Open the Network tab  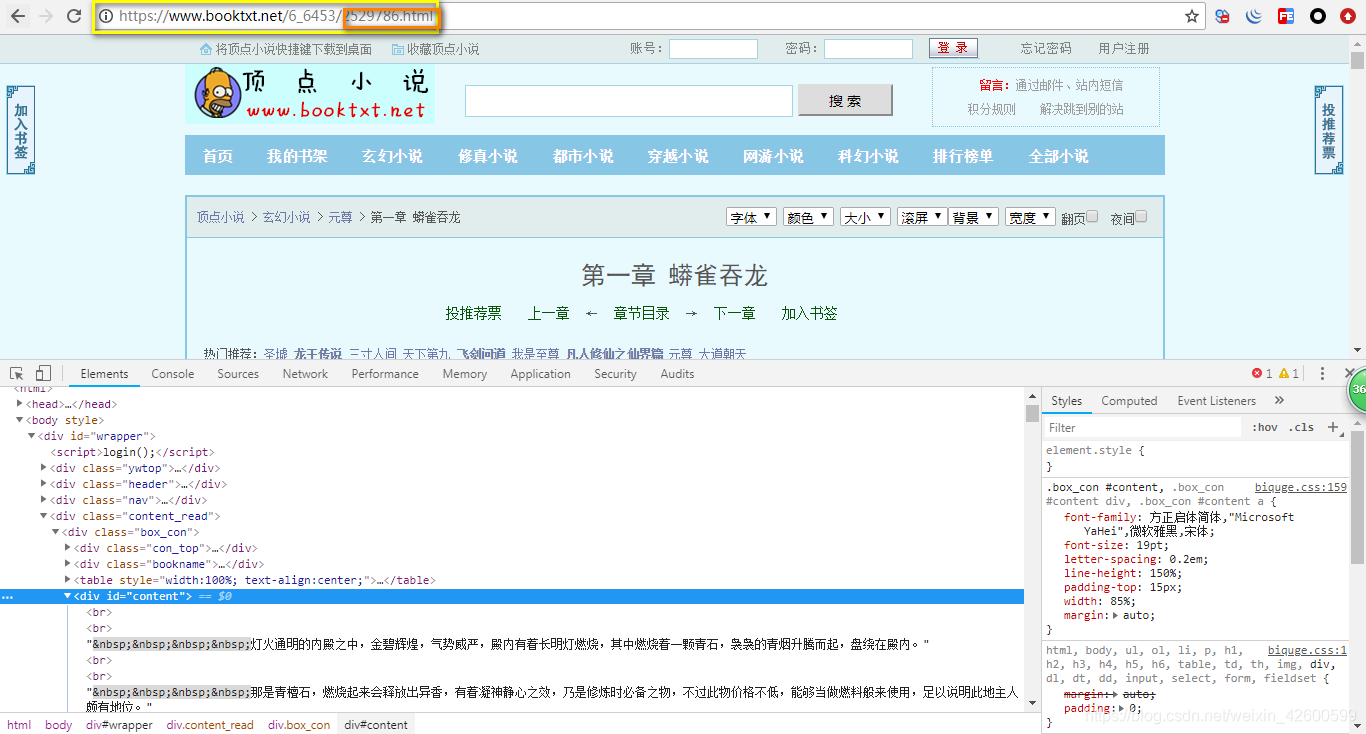click(x=305, y=373)
